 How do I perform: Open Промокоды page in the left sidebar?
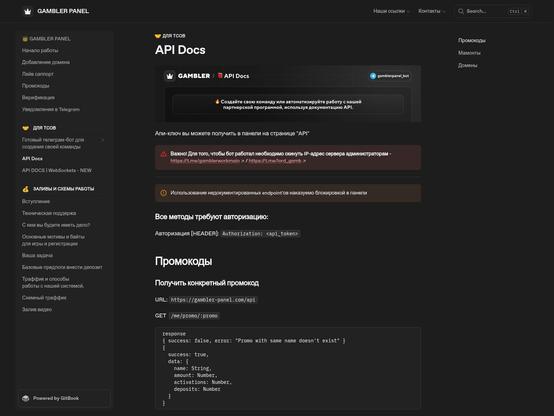[36, 86]
